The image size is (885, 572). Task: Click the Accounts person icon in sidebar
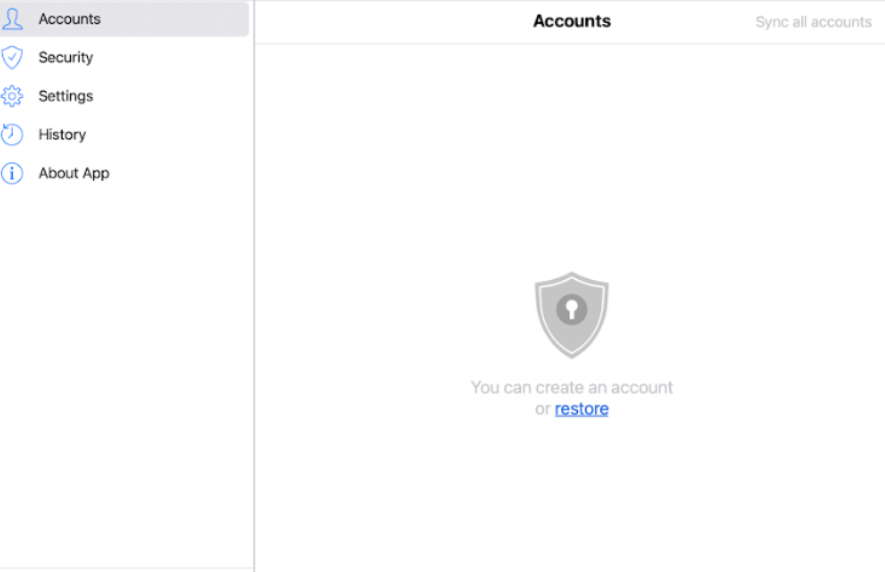[12, 19]
